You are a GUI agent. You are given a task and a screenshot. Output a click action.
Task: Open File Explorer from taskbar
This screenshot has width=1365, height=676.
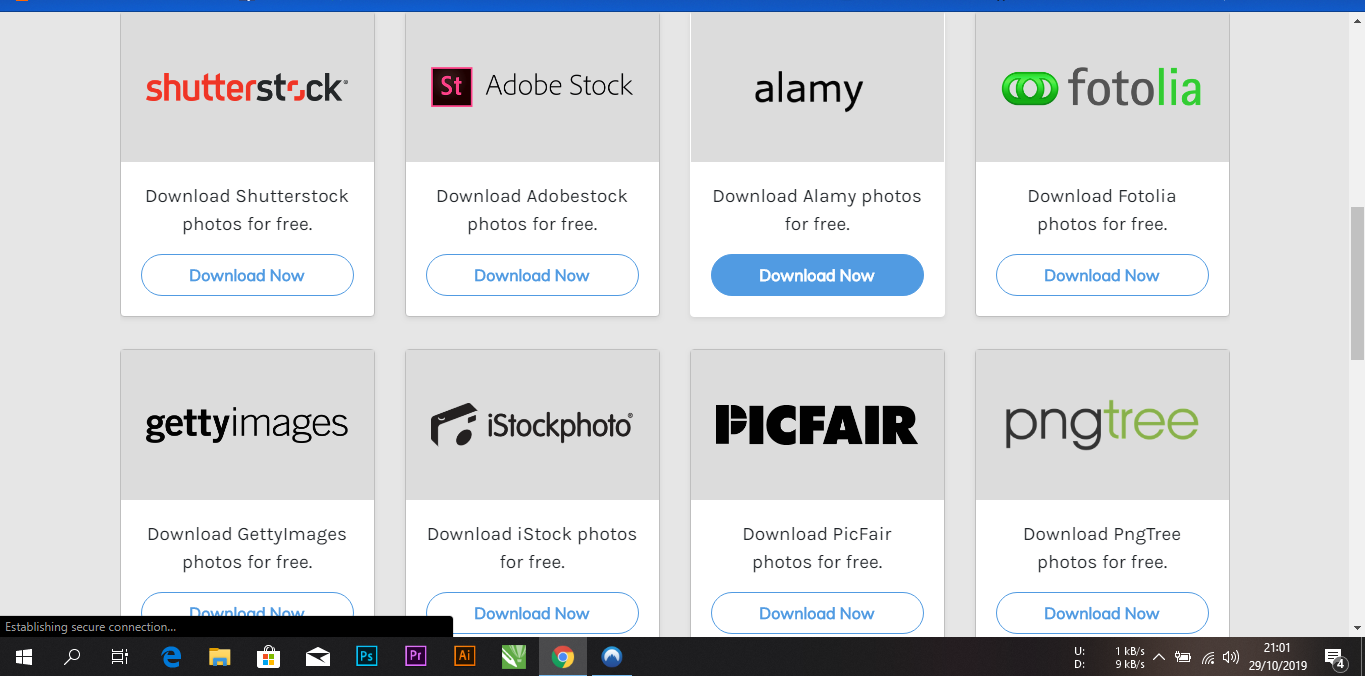pos(220,657)
